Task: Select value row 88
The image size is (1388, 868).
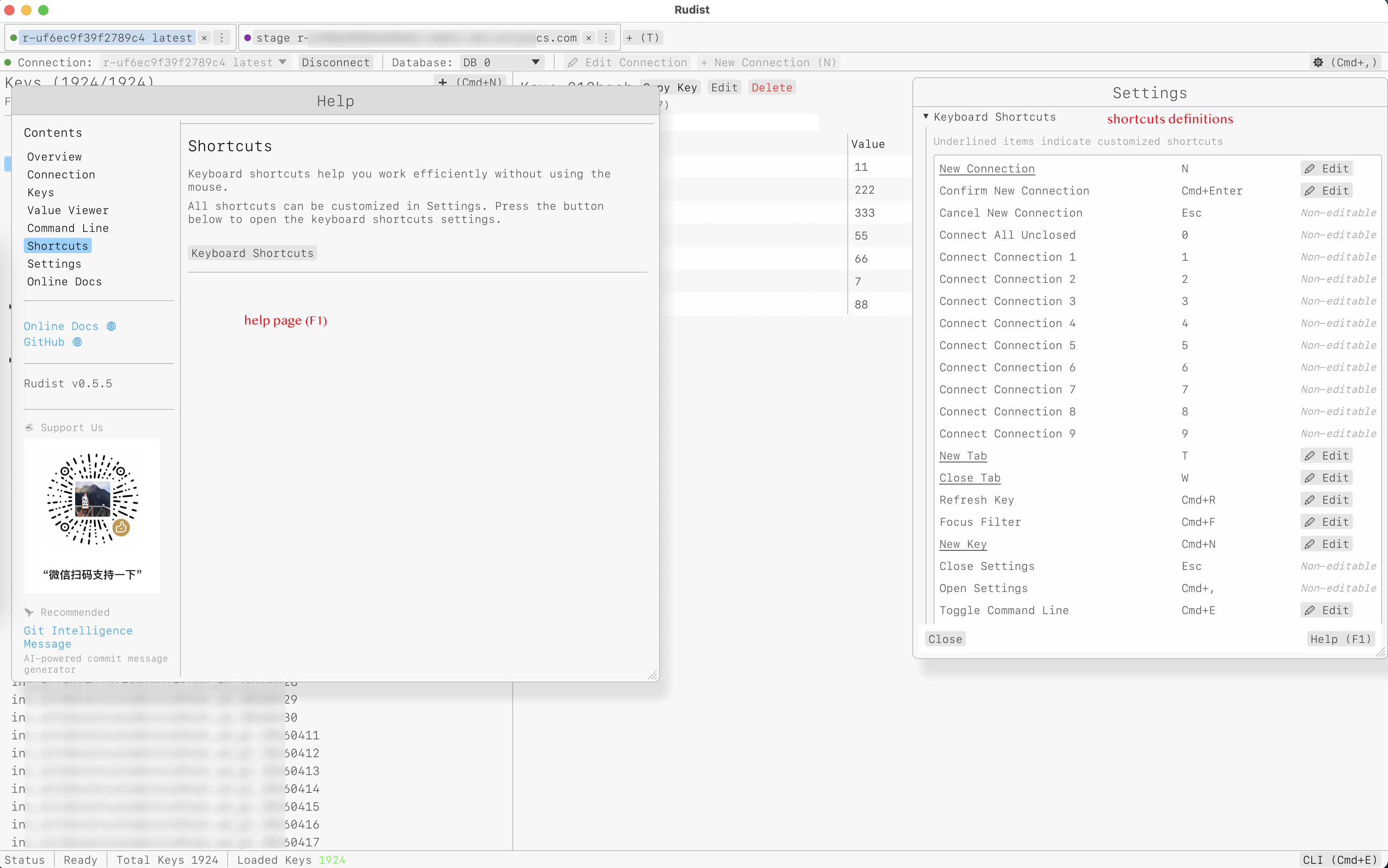Action: pyautogui.click(x=861, y=304)
